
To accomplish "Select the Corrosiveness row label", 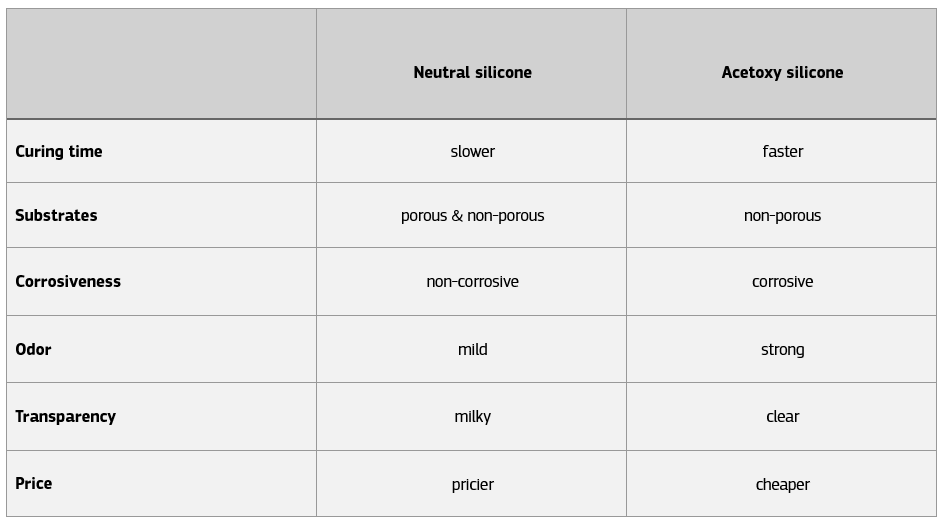I will (68, 281).
